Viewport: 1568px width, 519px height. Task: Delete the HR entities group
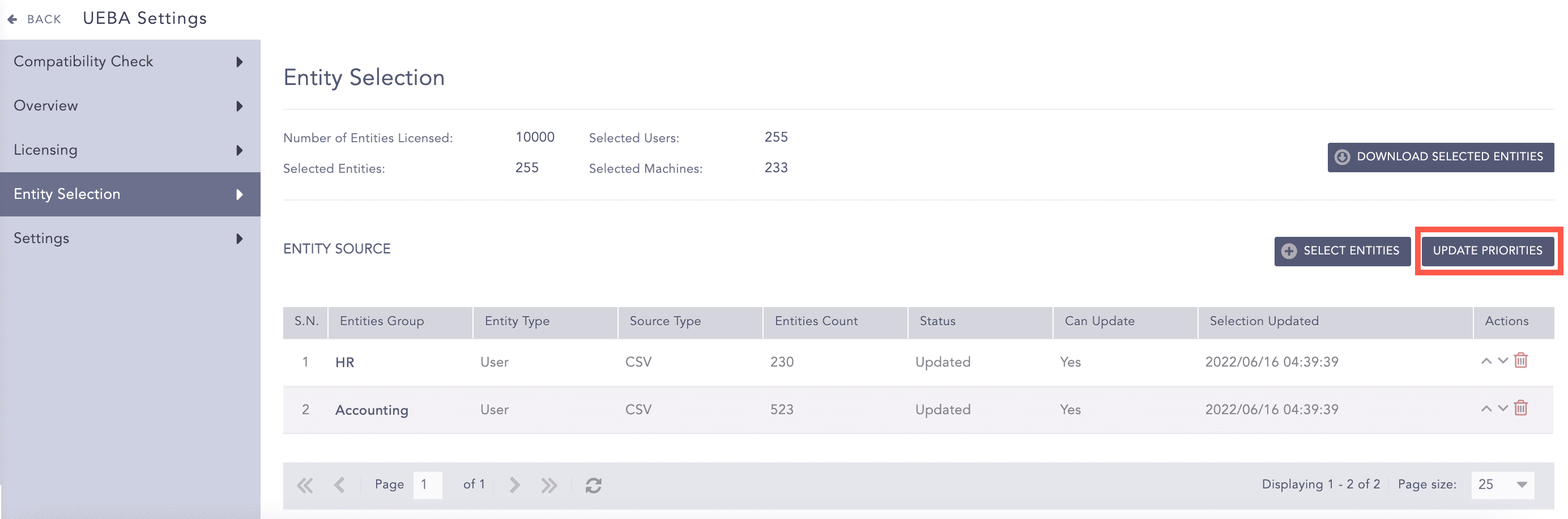pos(1520,360)
